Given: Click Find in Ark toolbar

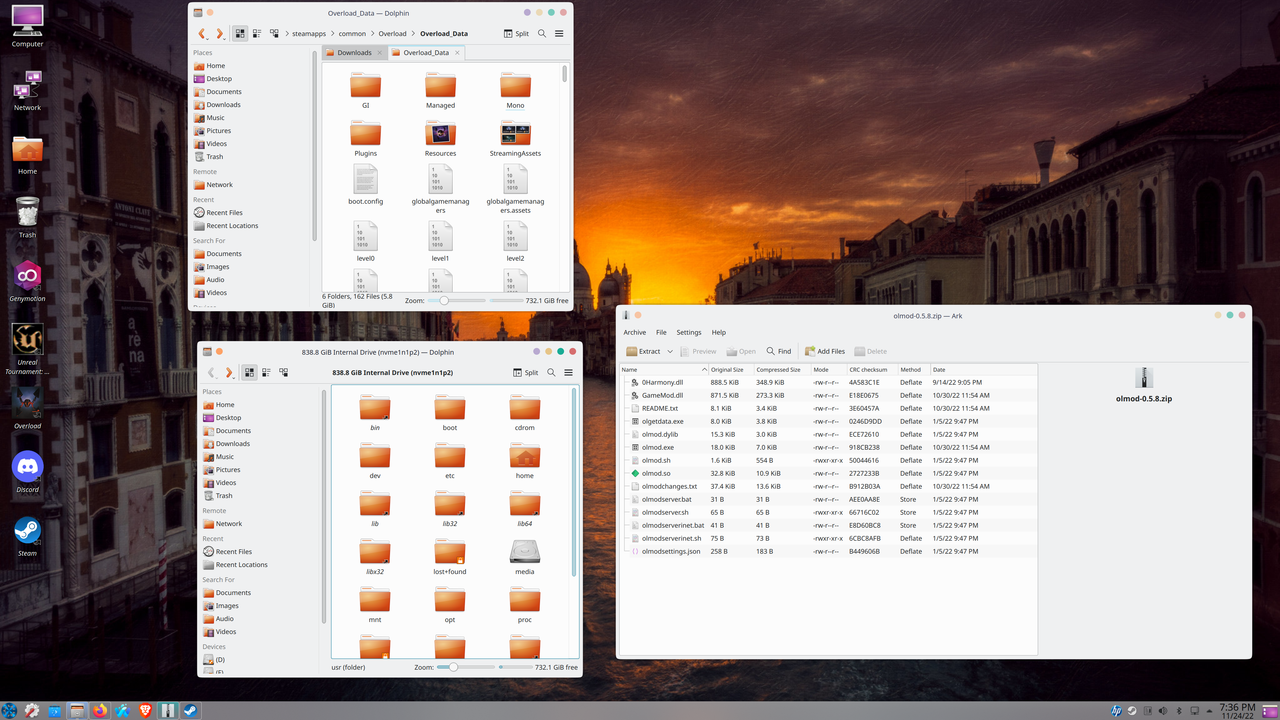Looking at the screenshot, I should (x=779, y=351).
